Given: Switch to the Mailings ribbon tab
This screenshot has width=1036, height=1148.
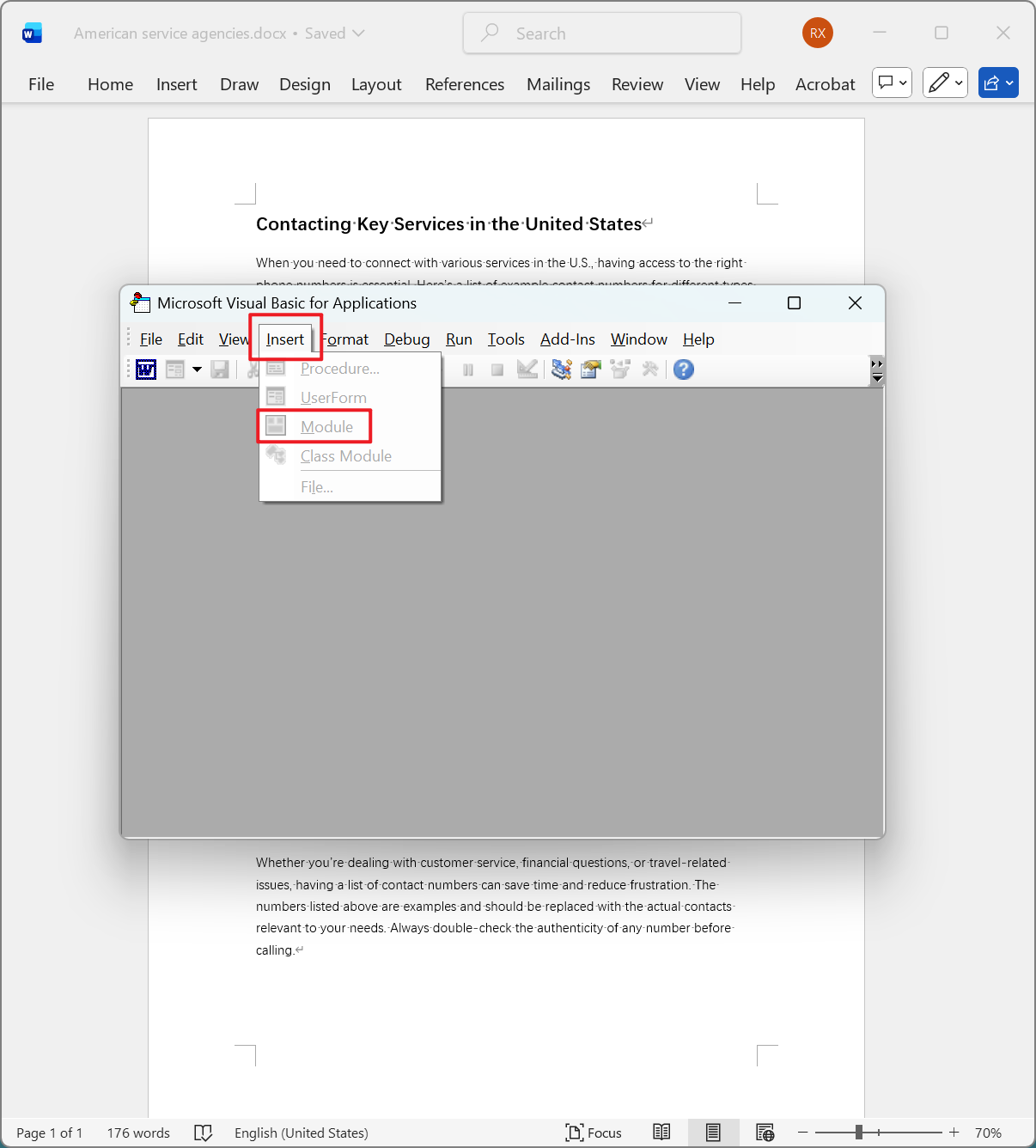Looking at the screenshot, I should 558,84.
